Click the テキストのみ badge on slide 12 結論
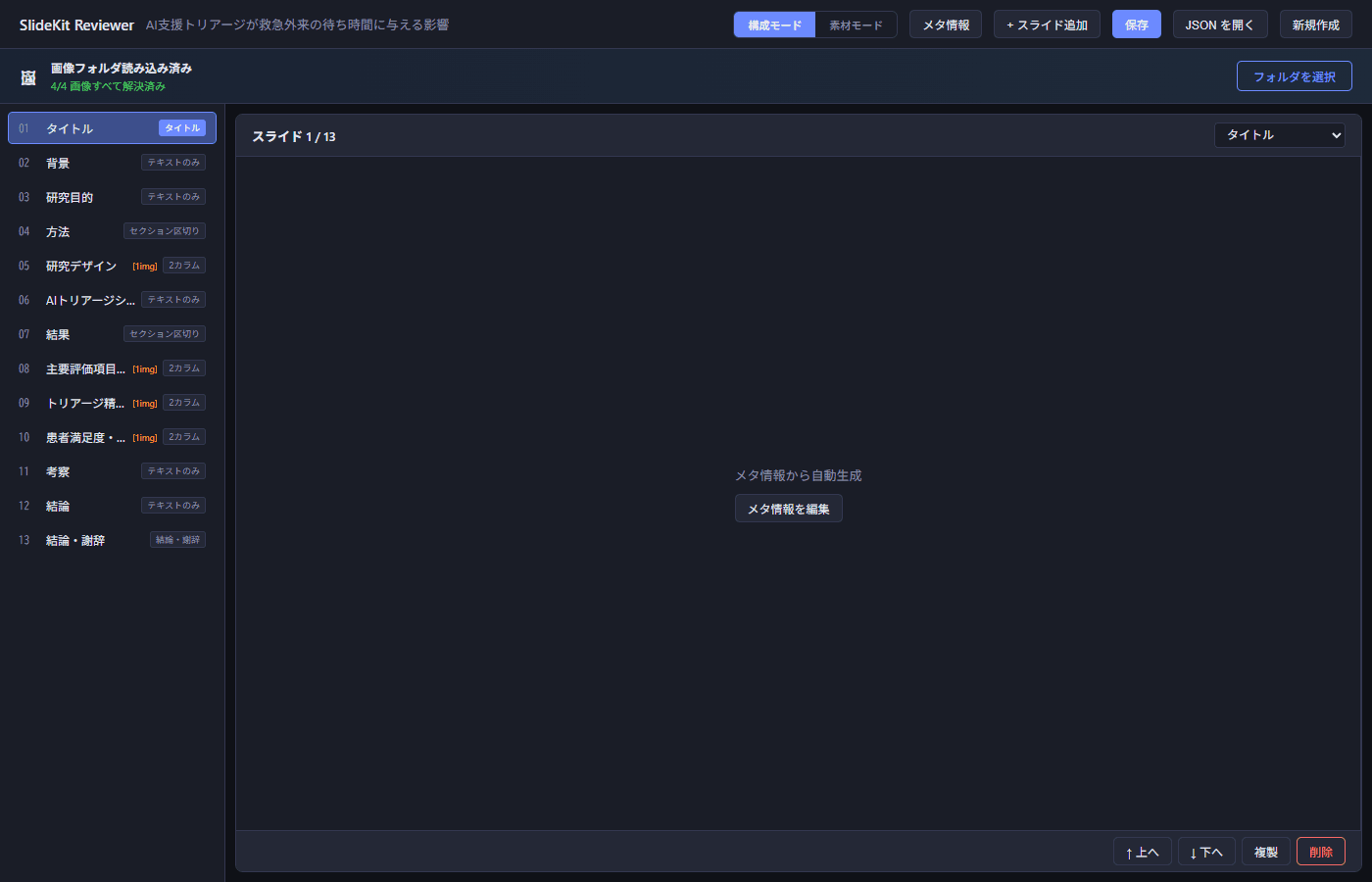This screenshot has height=882, width=1372. (x=172, y=505)
